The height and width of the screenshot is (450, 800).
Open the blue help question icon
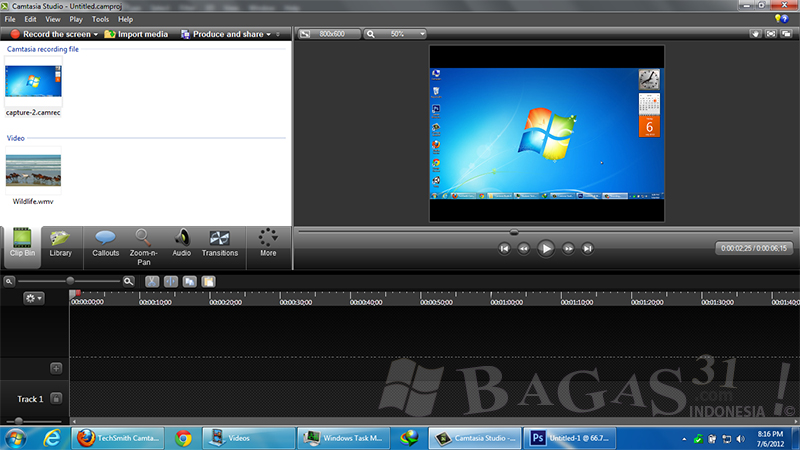(x=785, y=19)
